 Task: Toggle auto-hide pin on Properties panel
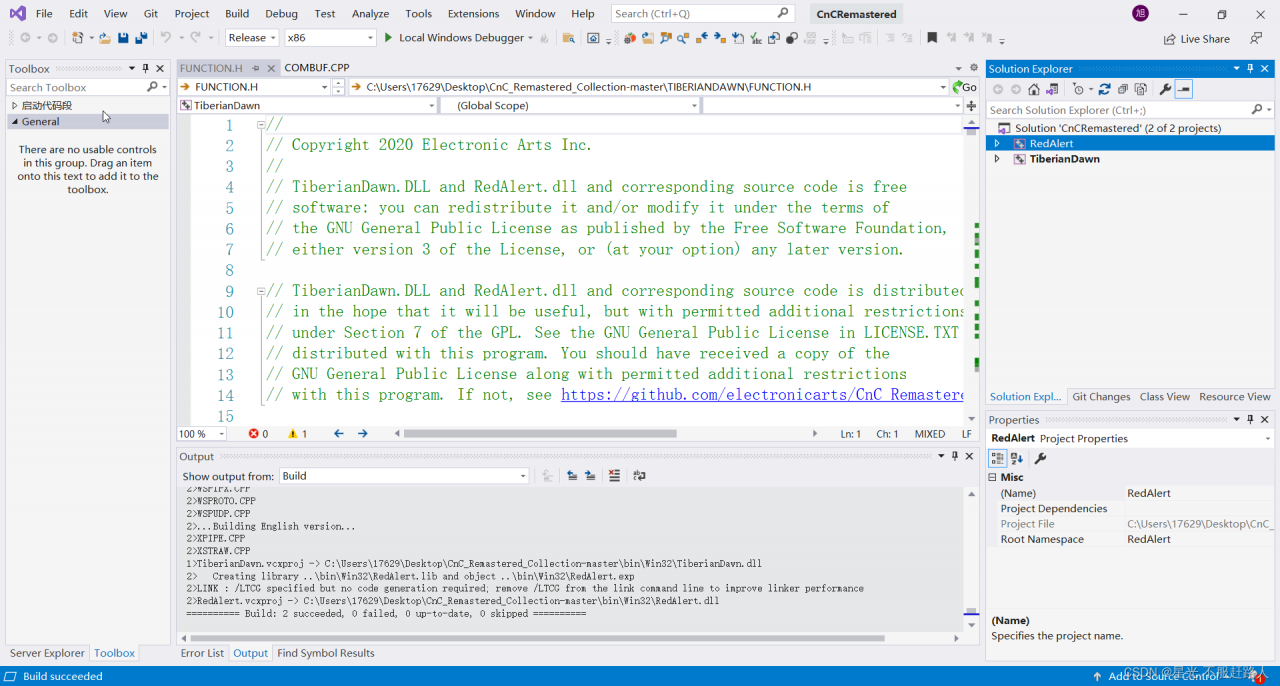pos(1250,419)
